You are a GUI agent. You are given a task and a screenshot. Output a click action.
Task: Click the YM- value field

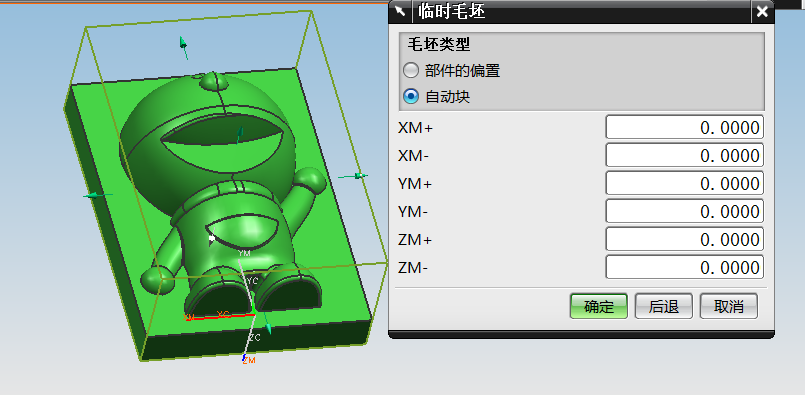pos(684,211)
